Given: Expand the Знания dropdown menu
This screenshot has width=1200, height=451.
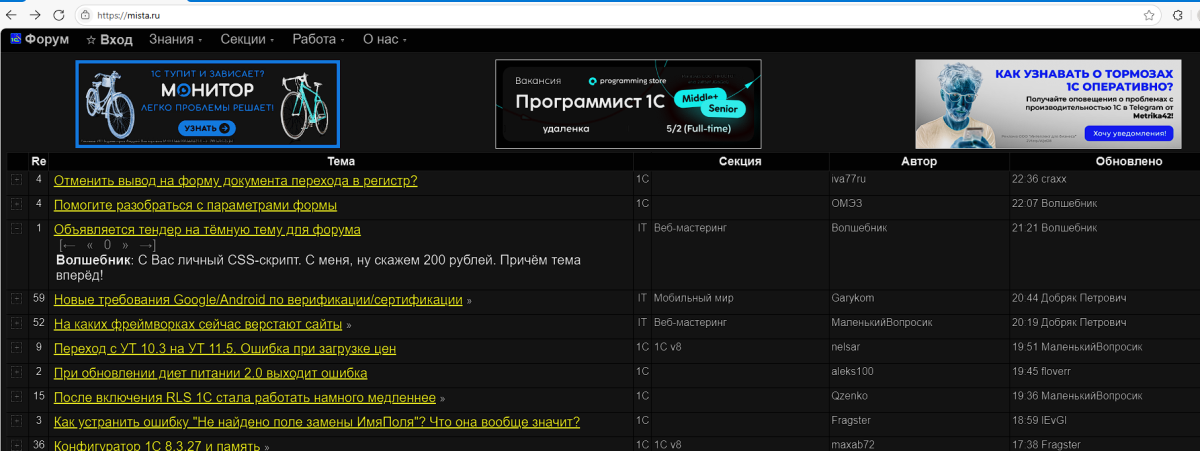Looking at the screenshot, I should pyautogui.click(x=175, y=40).
